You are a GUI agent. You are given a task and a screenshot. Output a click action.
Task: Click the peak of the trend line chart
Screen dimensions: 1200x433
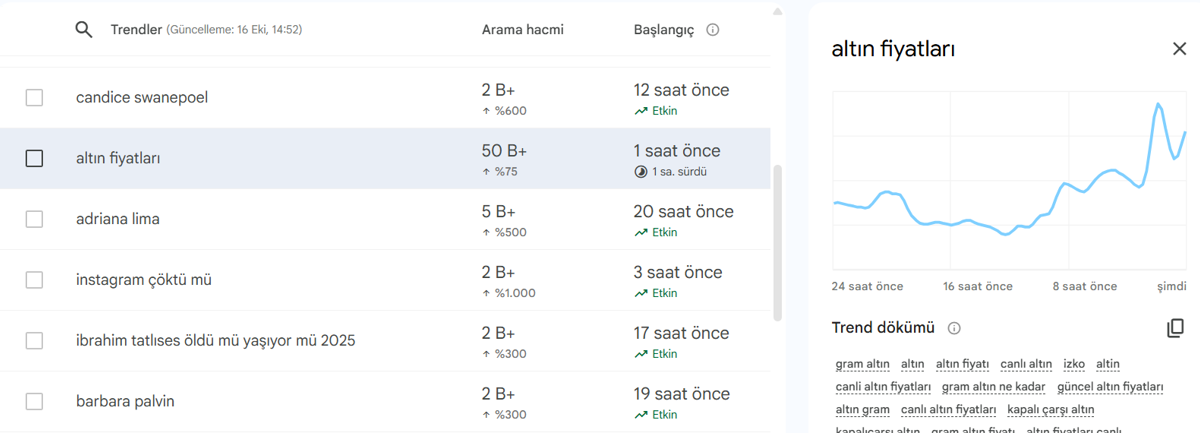pyautogui.click(x=1158, y=104)
